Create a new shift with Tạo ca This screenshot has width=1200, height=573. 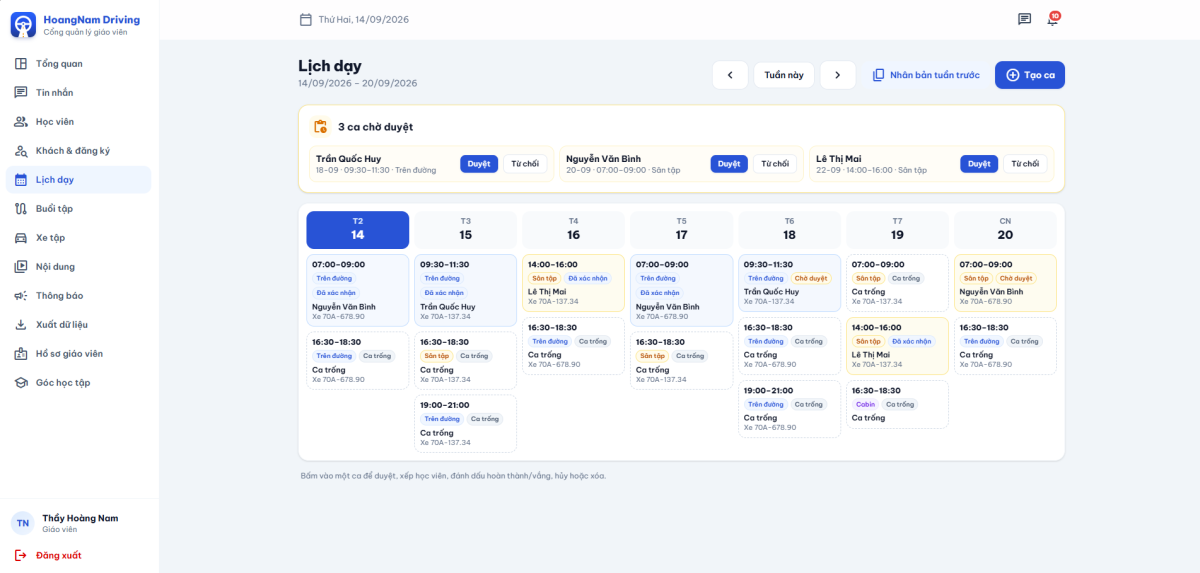pos(1030,75)
